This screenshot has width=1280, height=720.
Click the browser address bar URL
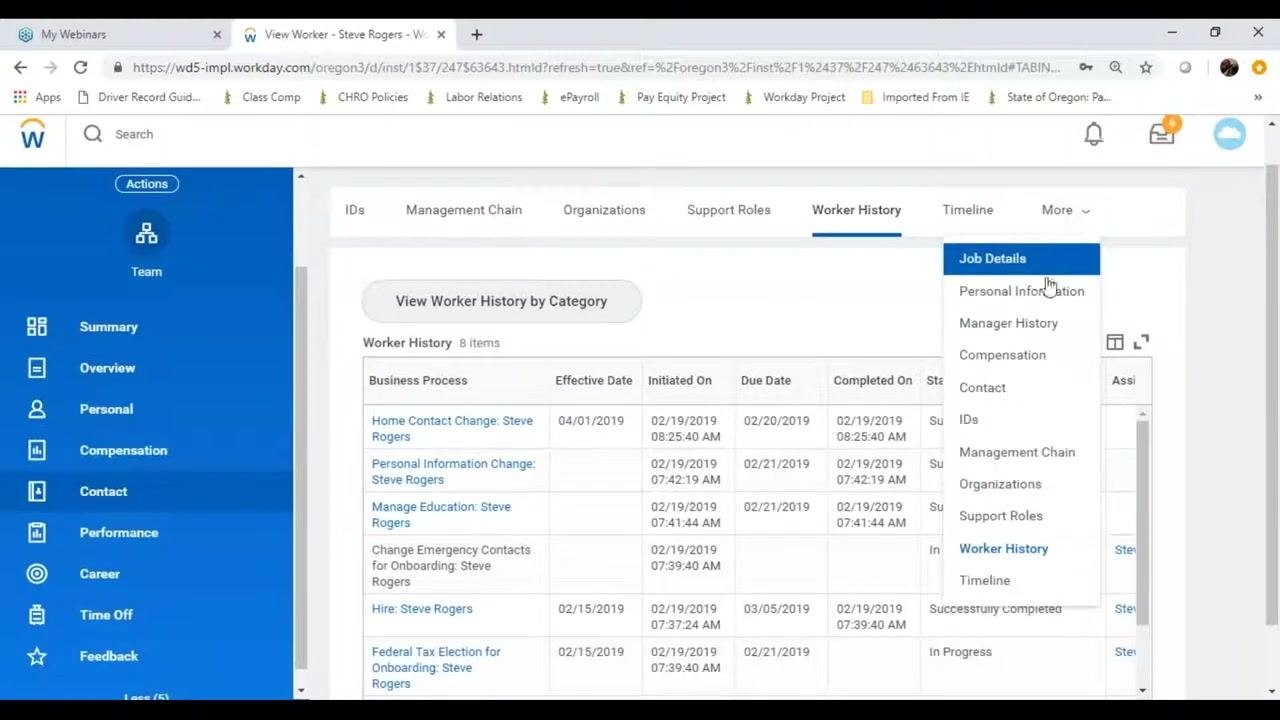[596, 67]
